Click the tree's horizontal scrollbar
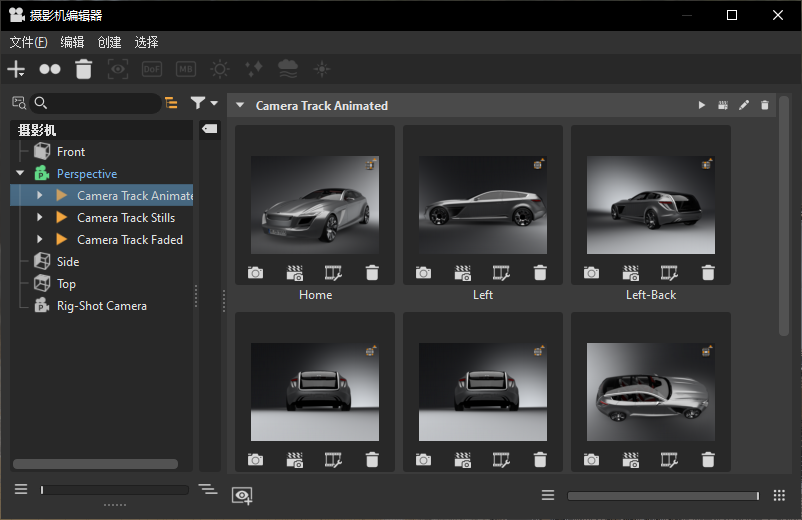This screenshot has height=520, width=802. (96, 464)
